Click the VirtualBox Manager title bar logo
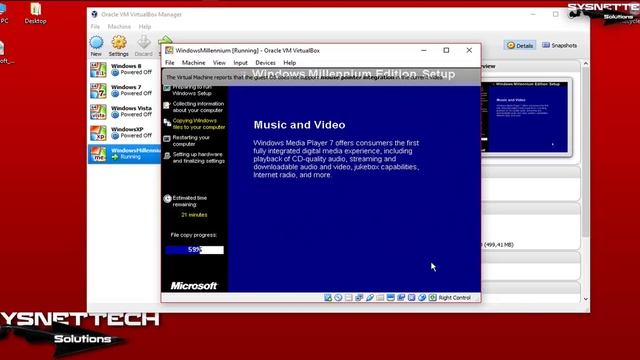 tap(94, 14)
